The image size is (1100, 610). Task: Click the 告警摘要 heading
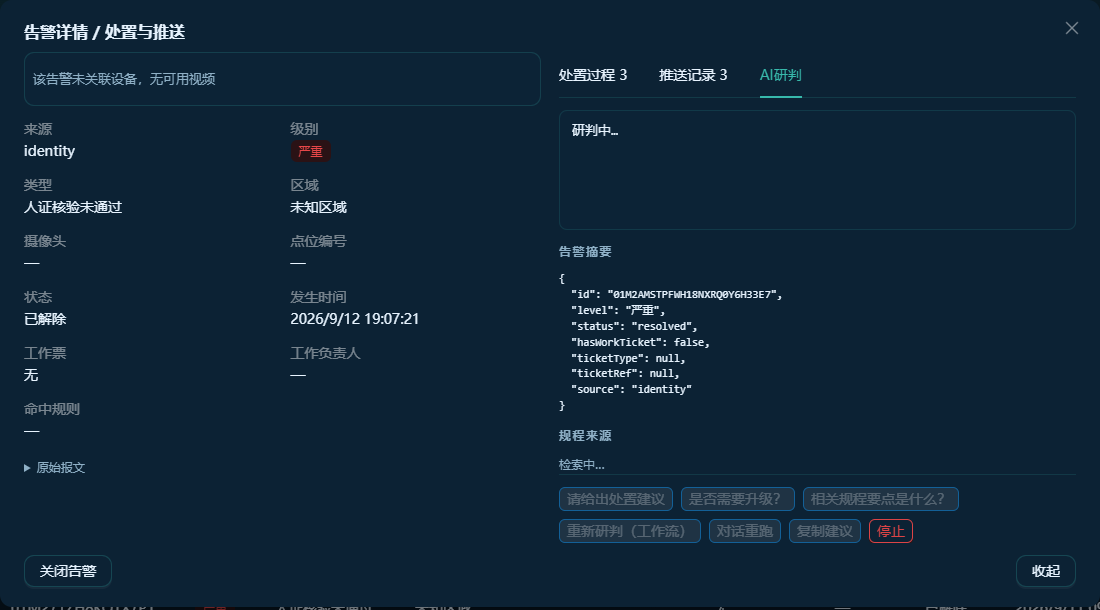tap(585, 252)
